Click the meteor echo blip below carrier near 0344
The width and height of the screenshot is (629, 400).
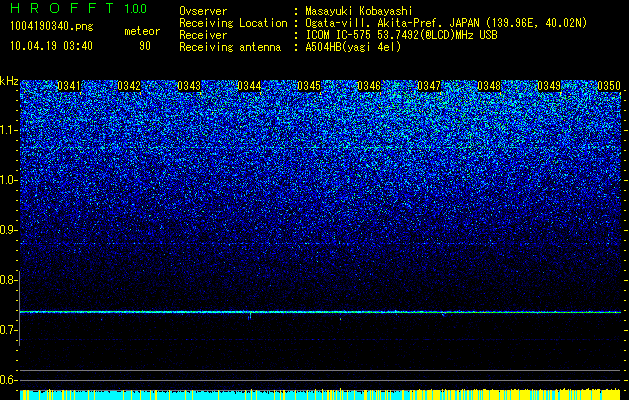coord(250,316)
